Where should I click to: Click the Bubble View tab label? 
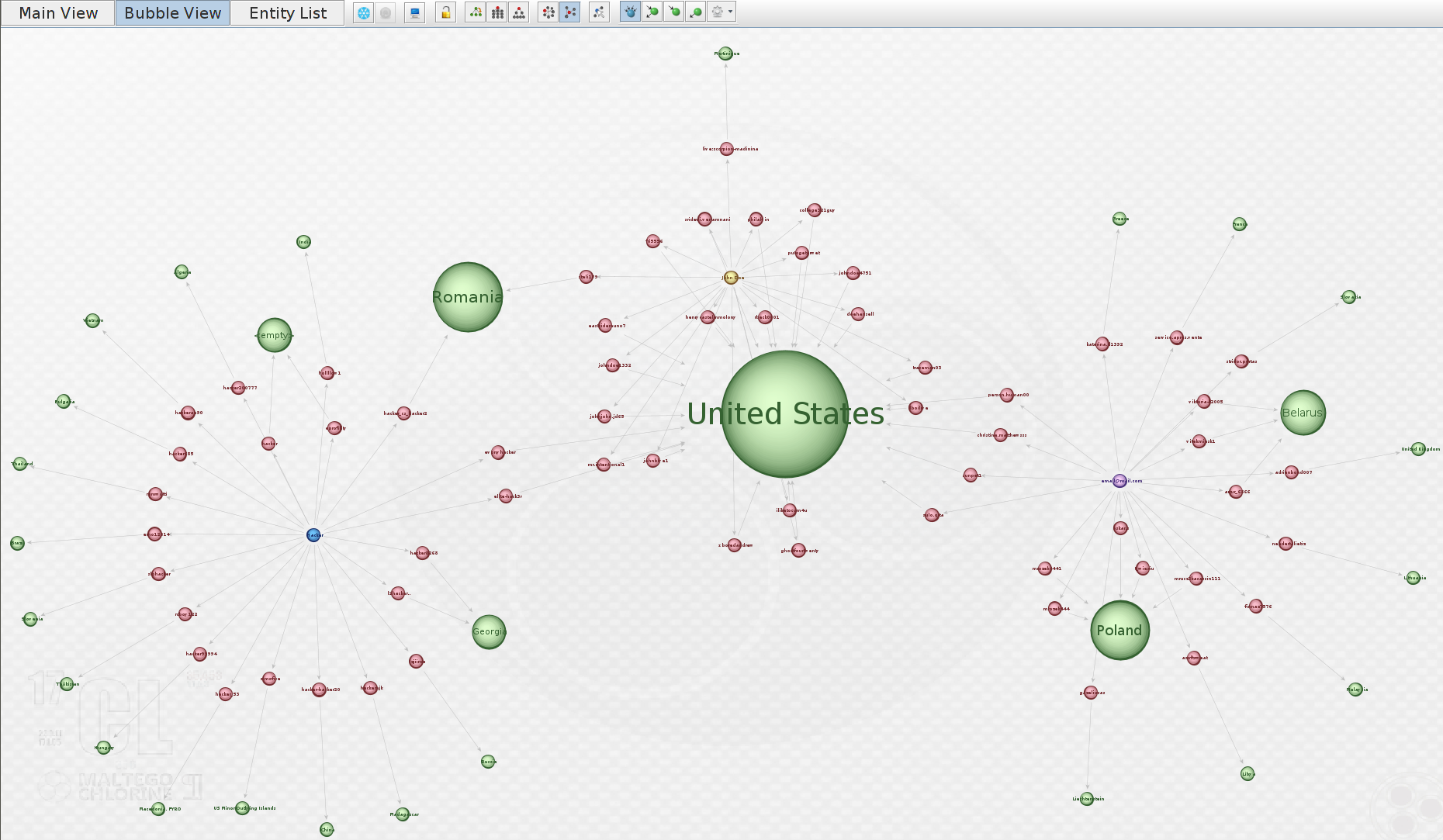[x=171, y=12]
